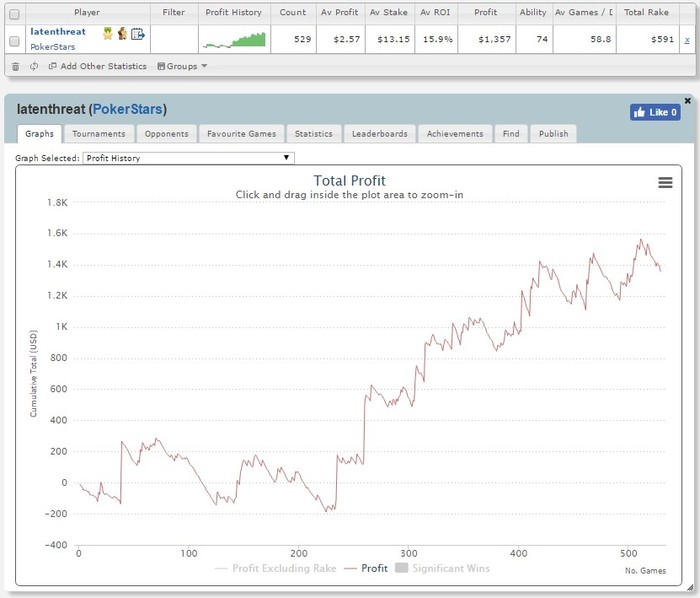Tick the checkbox for latenthreat row

point(14,41)
